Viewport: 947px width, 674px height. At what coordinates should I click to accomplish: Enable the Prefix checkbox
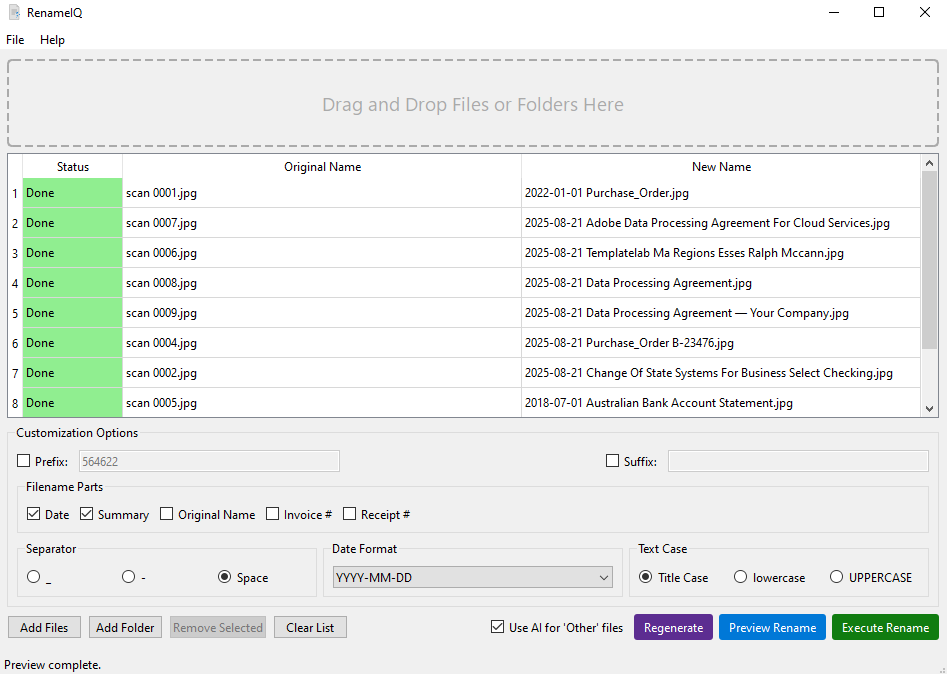[x=24, y=461]
